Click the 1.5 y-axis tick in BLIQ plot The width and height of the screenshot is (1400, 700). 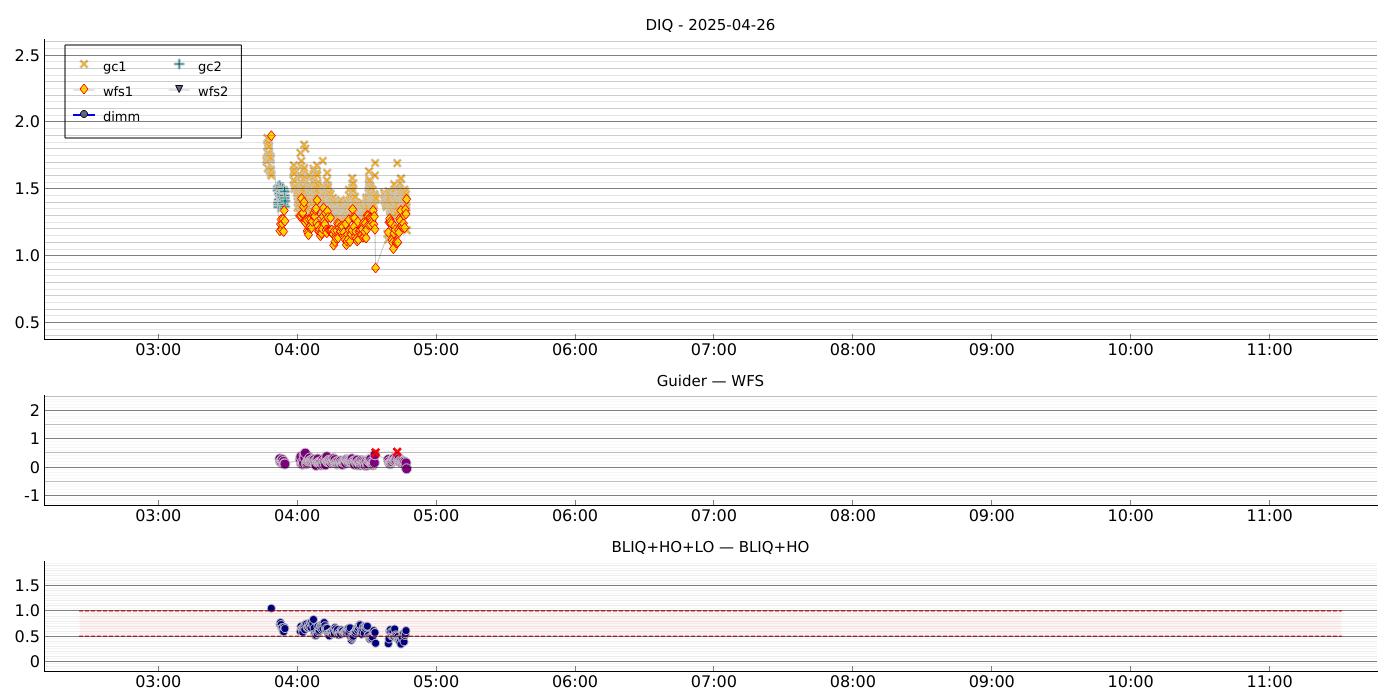(27, 585)
